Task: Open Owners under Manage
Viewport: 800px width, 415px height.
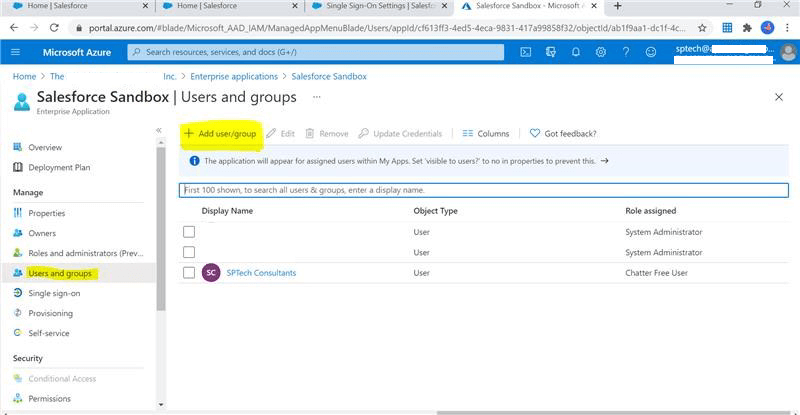Action: [x=42, y=233]
